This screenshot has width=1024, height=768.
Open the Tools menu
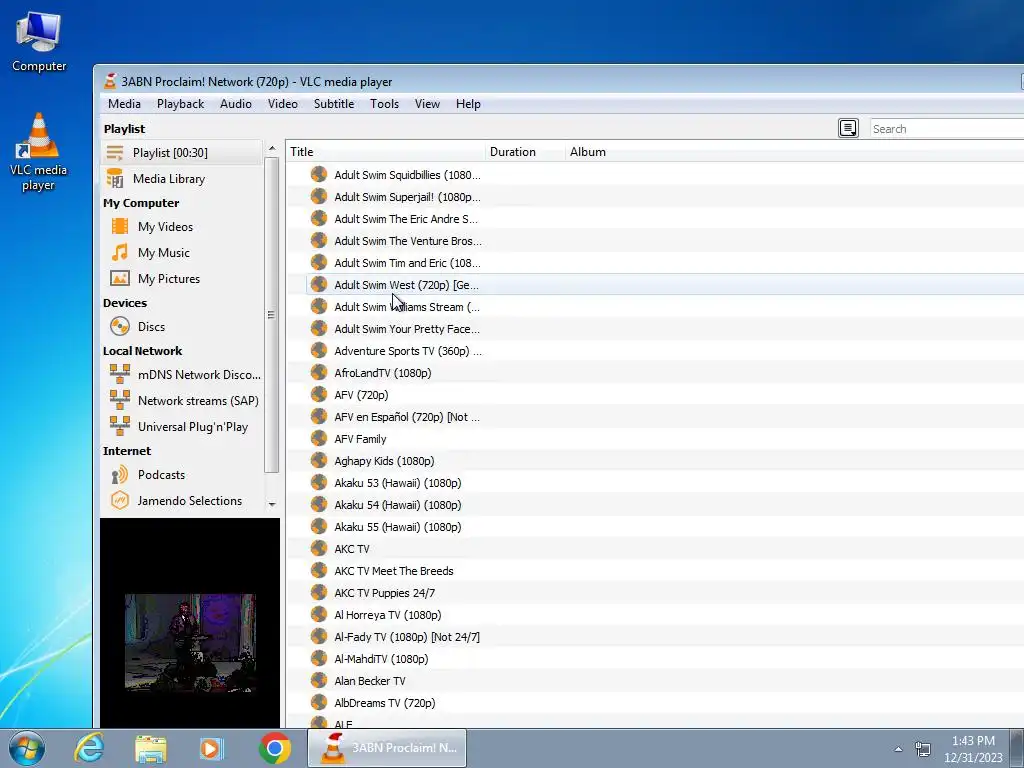384,104
